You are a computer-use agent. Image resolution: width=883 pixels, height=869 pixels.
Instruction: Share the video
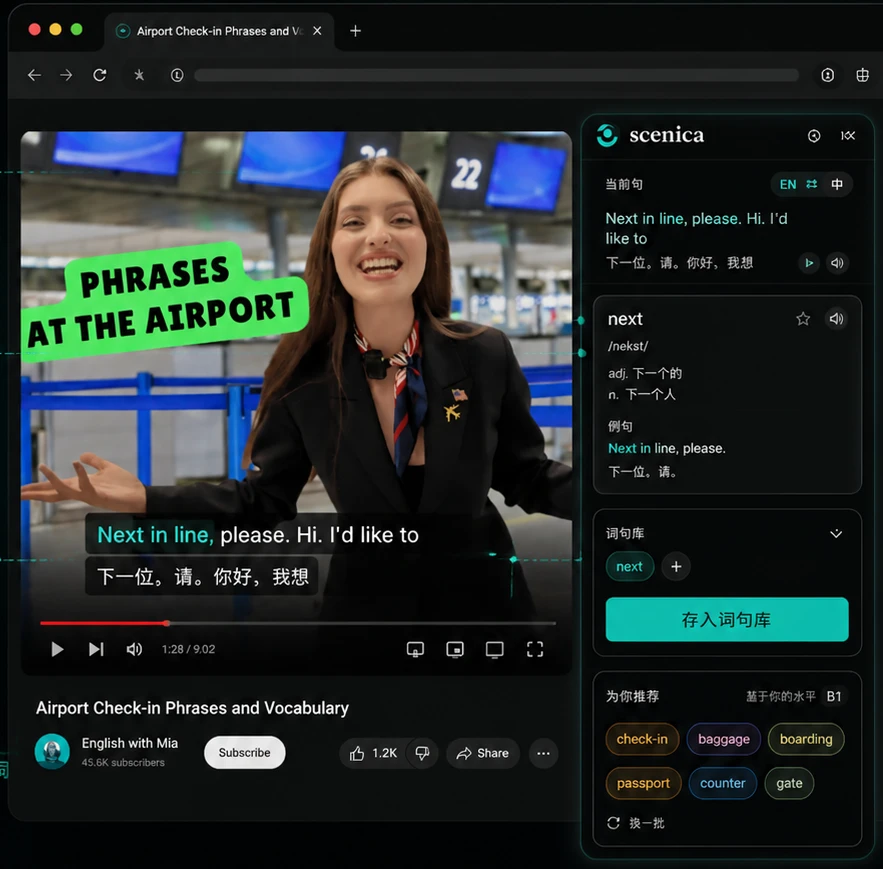(483, 753)
